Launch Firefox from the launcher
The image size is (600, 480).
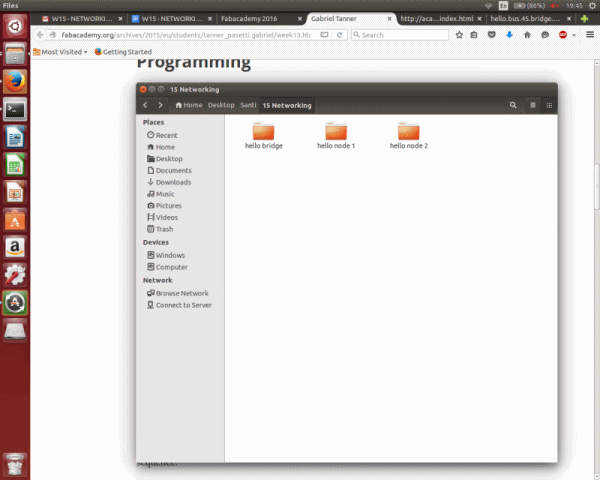click(x=15, y=82)
